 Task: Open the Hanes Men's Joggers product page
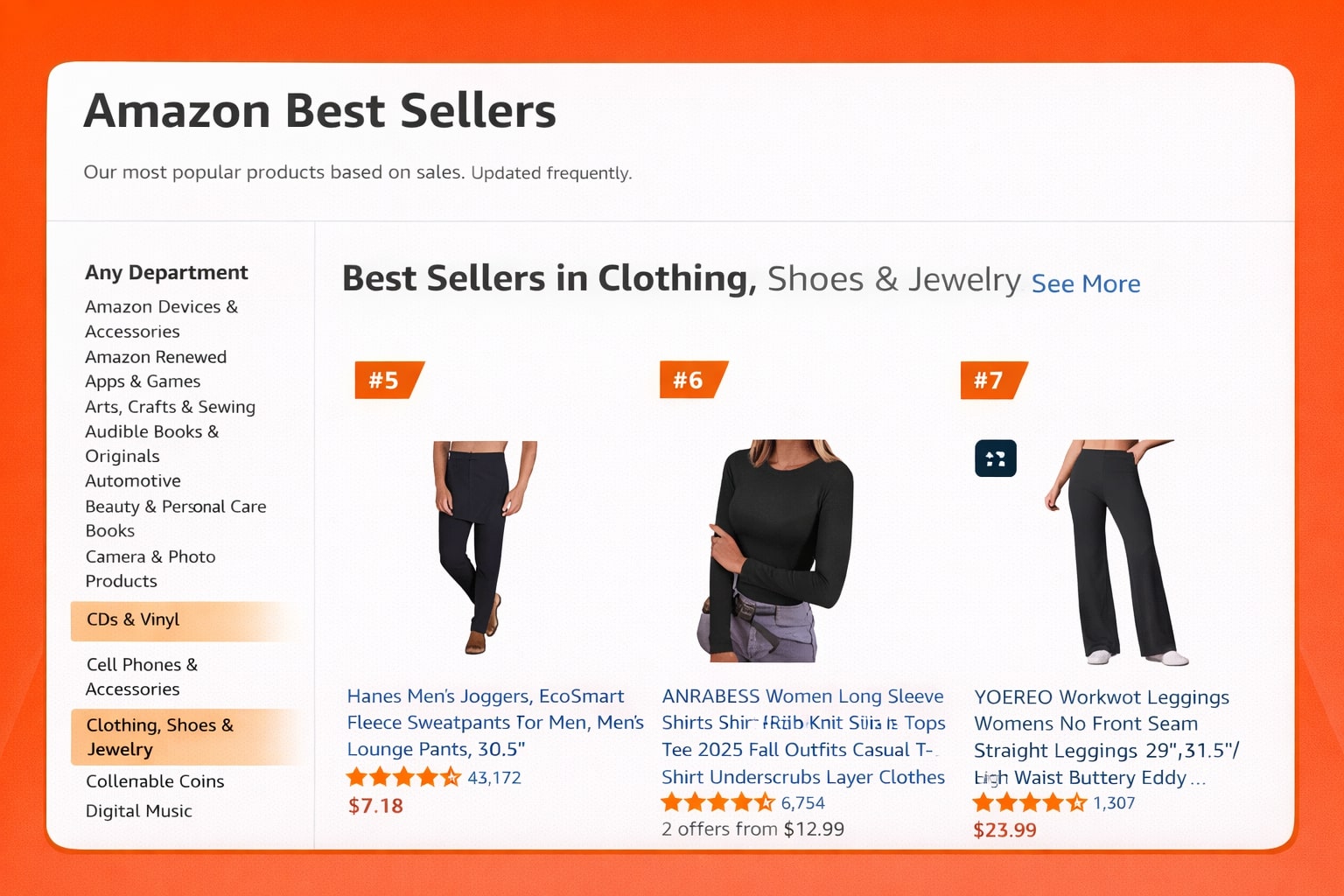tap(494, 722)
